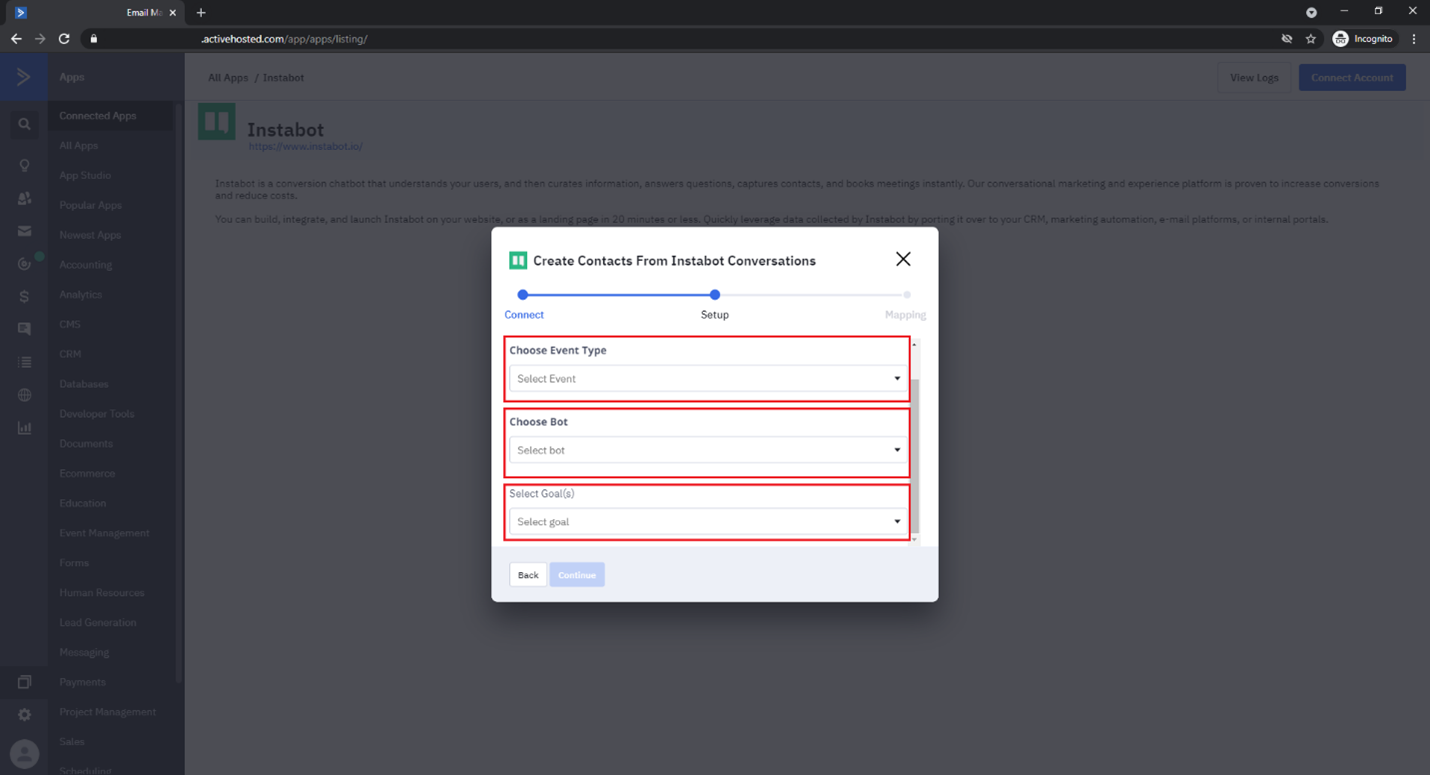
Task: Select All Apps in apps menu
Action: point(79,146)
